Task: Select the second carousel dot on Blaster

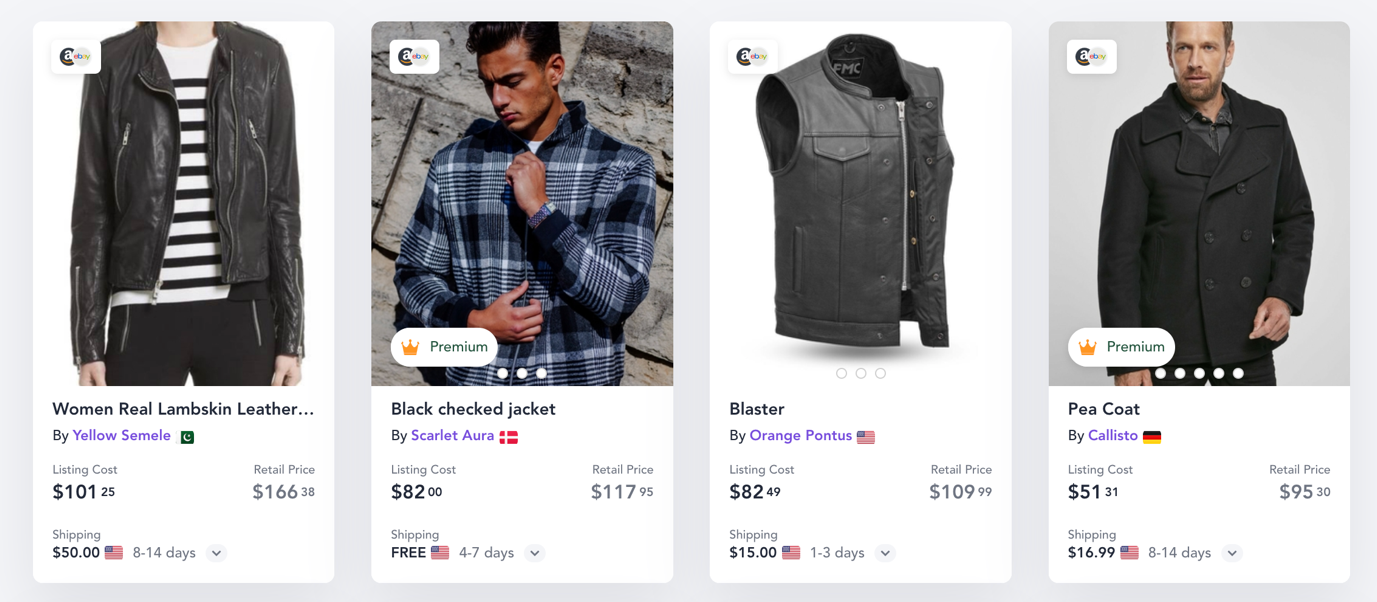Action: (861, 373)
